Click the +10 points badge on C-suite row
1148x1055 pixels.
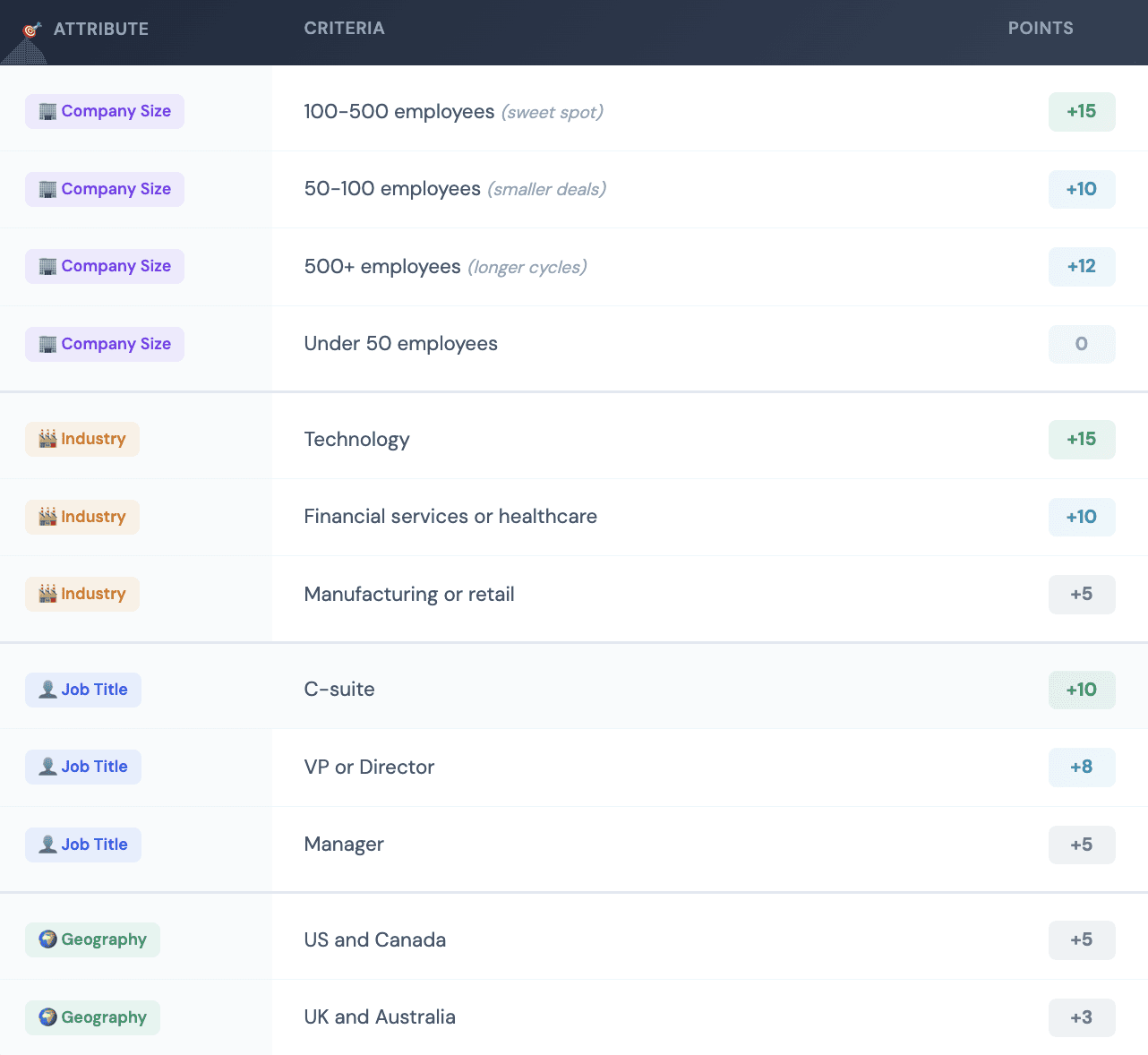click(1082, 690)
